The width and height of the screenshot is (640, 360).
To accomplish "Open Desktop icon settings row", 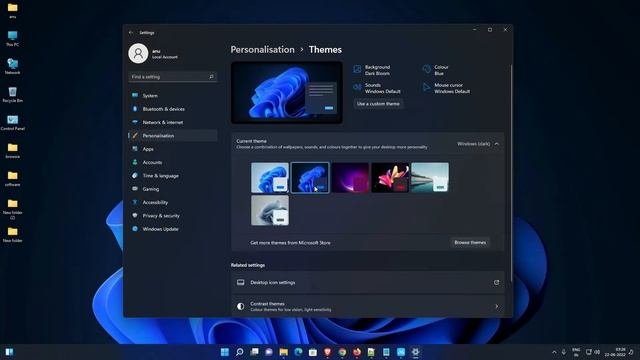I will point(368,282).
